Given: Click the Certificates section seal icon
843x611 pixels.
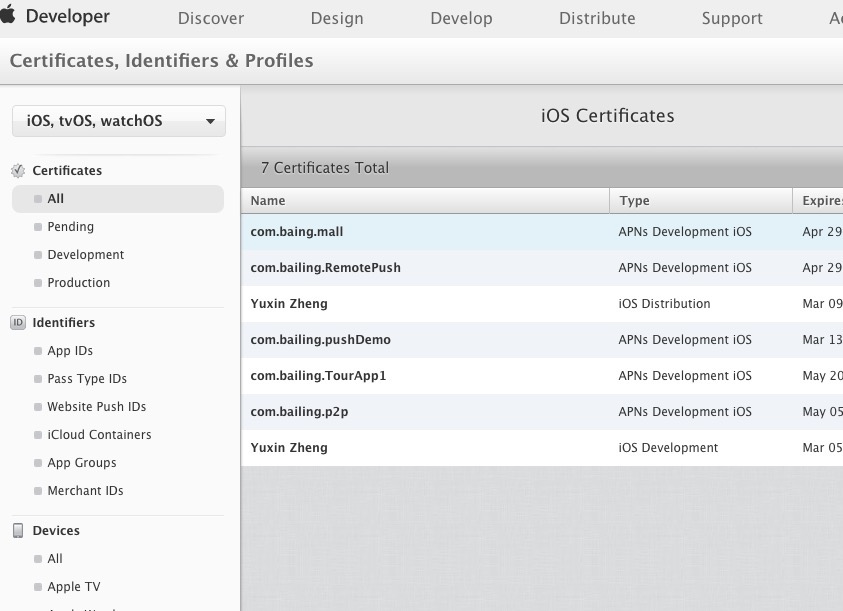Looking at the screenshot, I should [x=18, y=170].
